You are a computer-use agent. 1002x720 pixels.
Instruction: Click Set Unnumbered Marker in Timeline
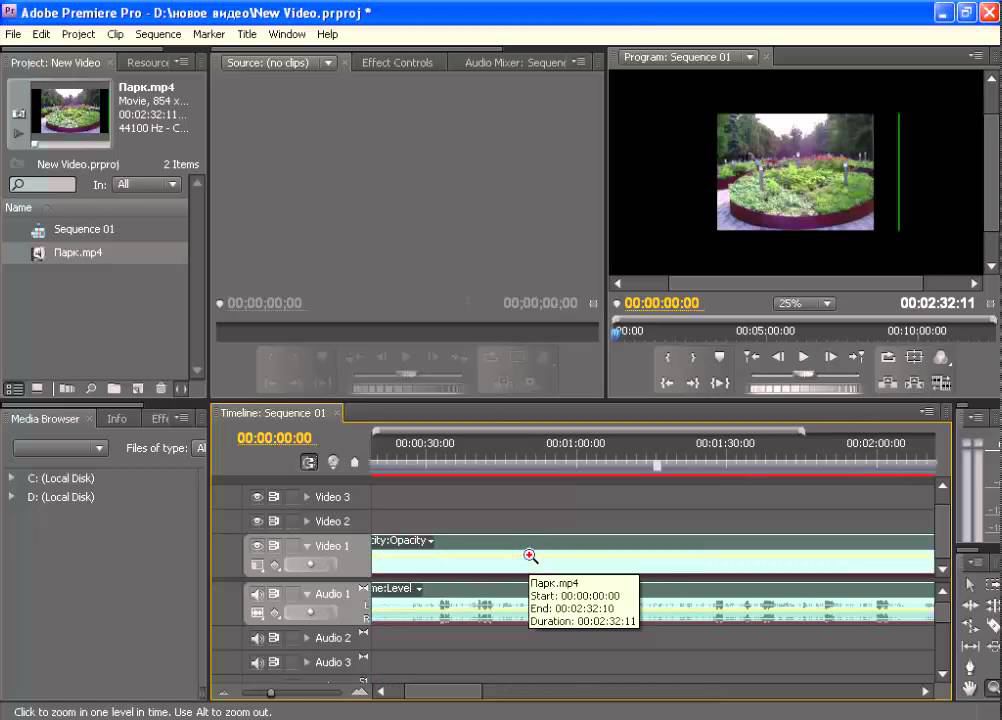355,462
